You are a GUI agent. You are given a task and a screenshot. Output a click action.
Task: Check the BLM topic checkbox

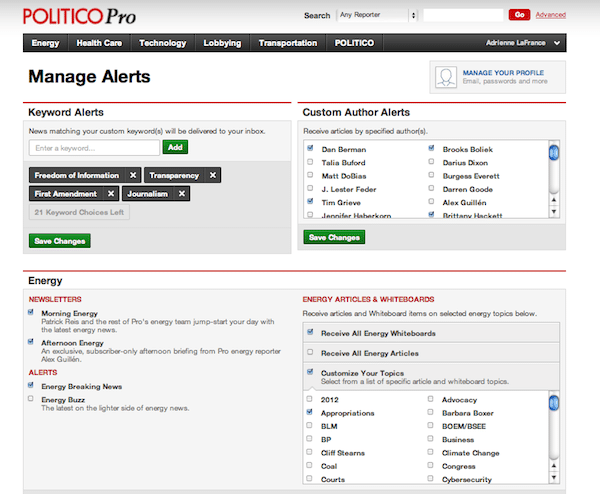pos(310,425)
